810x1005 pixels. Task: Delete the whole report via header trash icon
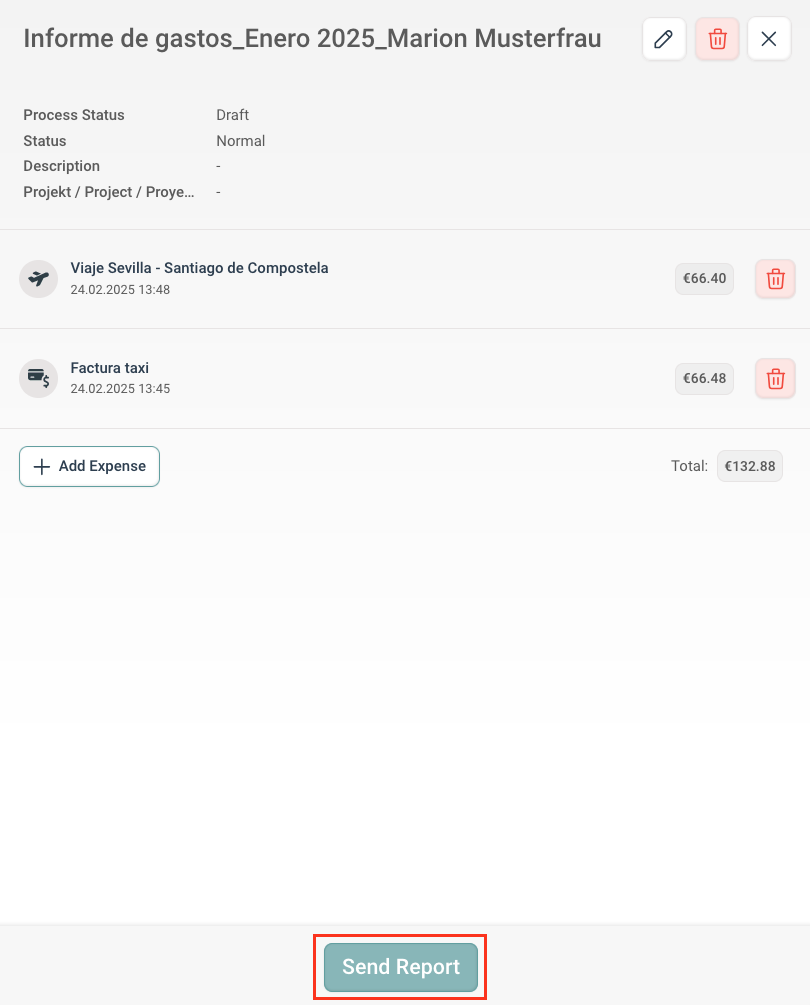pos(717,39)
